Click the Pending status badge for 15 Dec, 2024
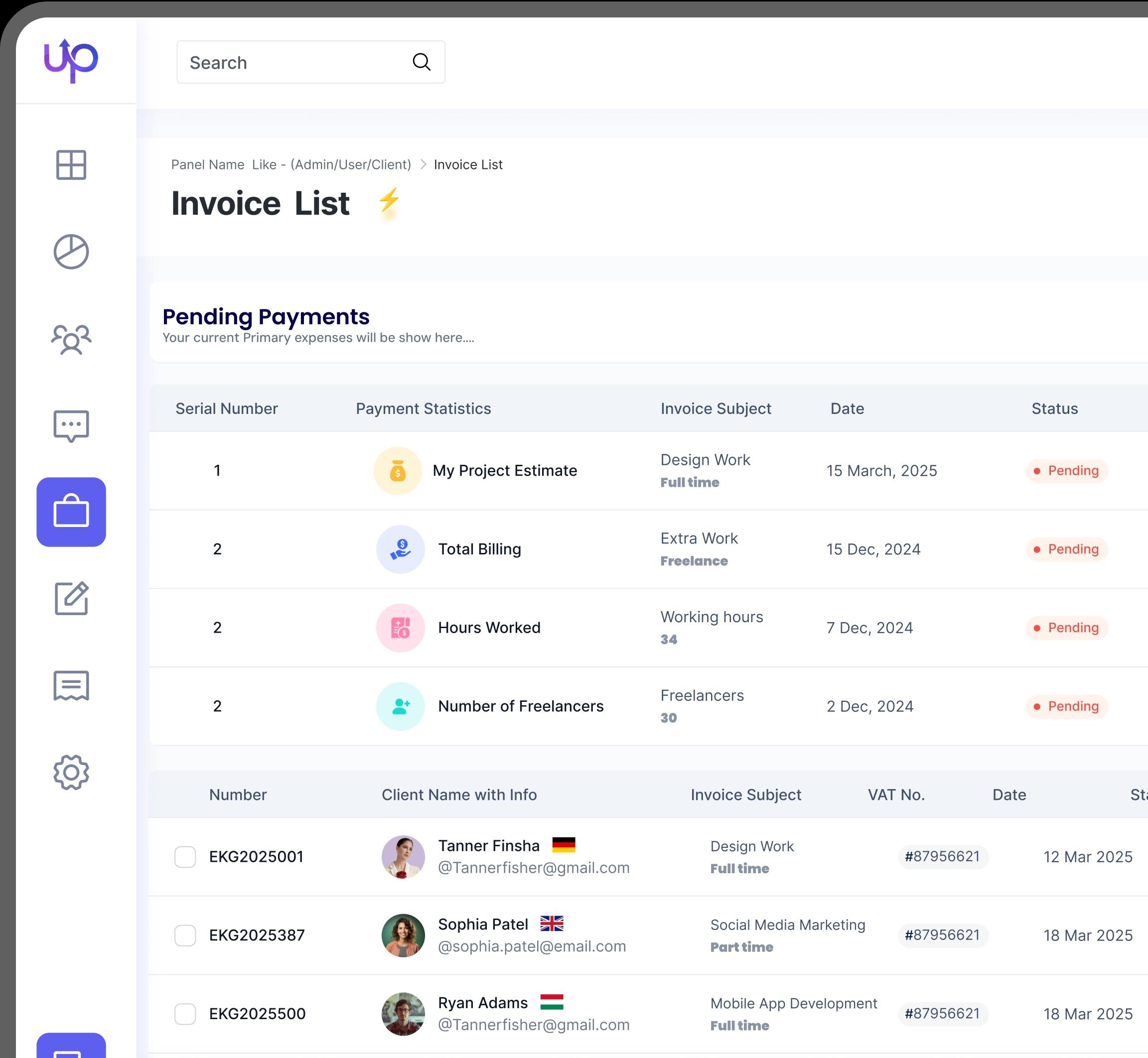This screenshot has height=1058, width=1148. click(1067, 549)
